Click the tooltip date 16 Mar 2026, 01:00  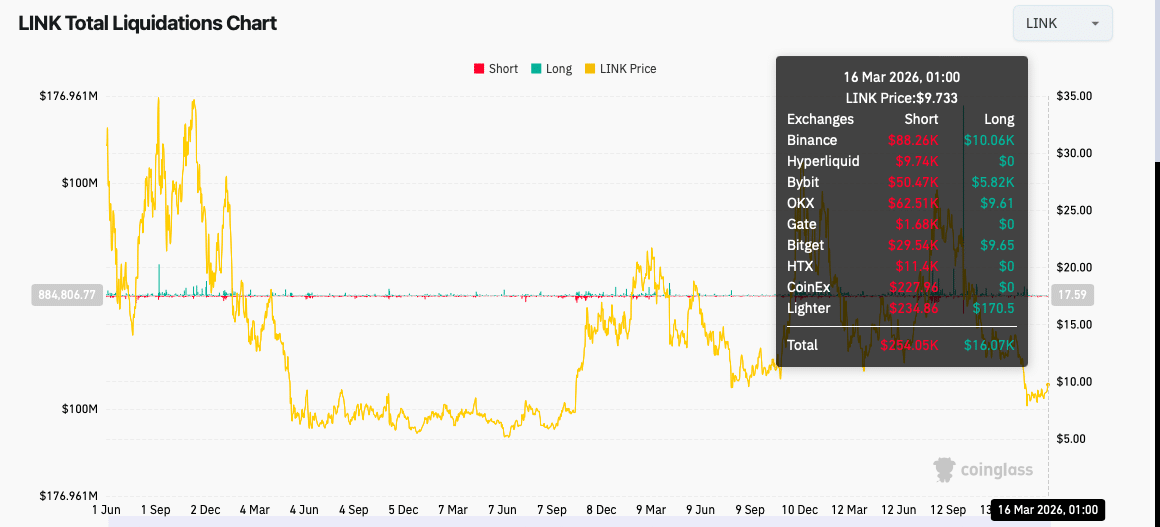(x=901, y=77)
